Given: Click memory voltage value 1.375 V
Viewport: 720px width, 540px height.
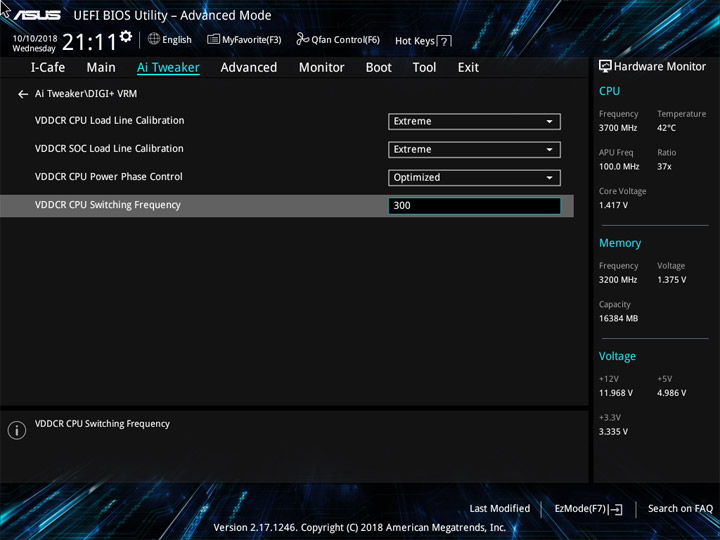Looking at the screenshot, I should click(671, 280).
